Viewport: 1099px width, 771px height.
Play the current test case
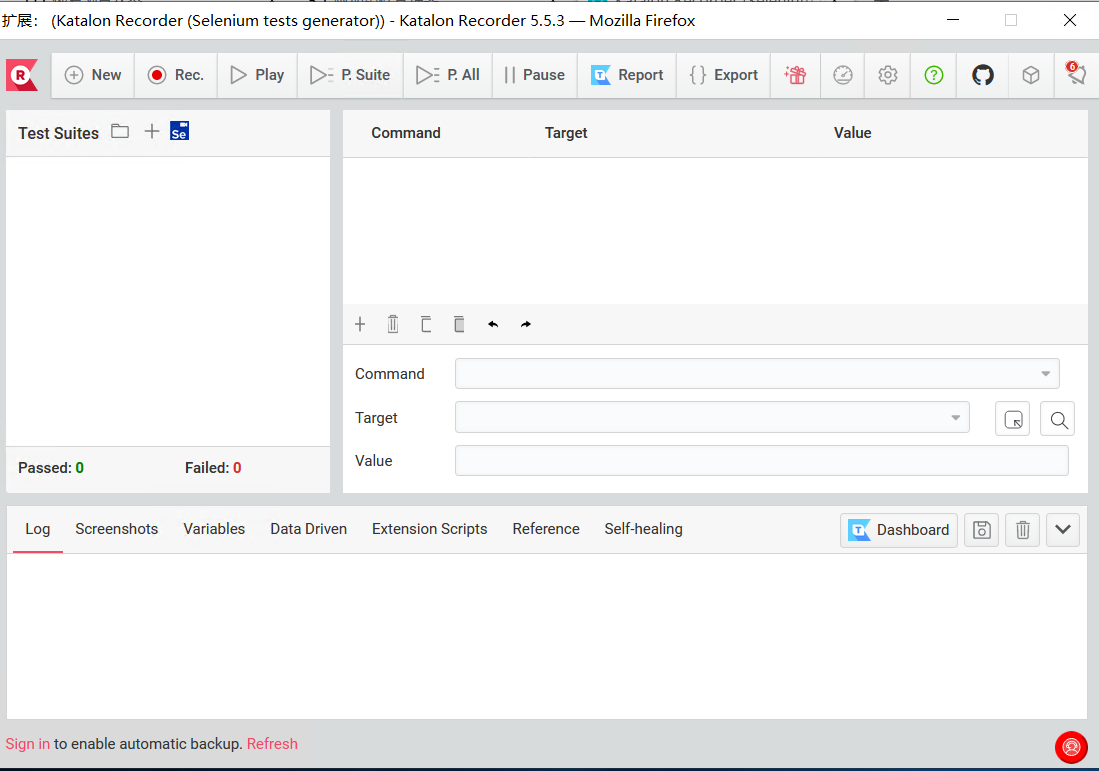click(x=257, y=75)
